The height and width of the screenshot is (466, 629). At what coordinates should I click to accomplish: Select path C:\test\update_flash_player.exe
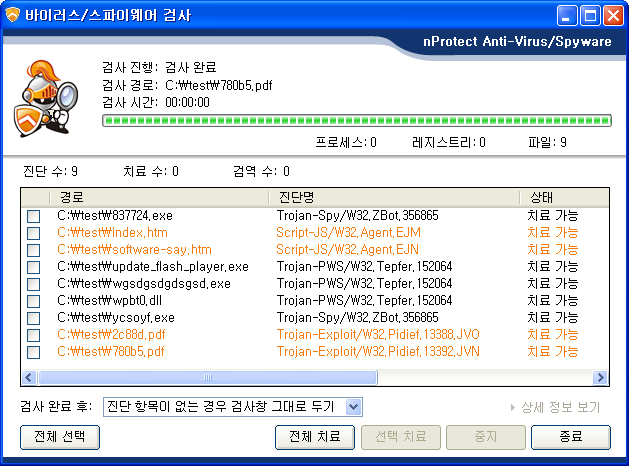click(x=153, y=267)
